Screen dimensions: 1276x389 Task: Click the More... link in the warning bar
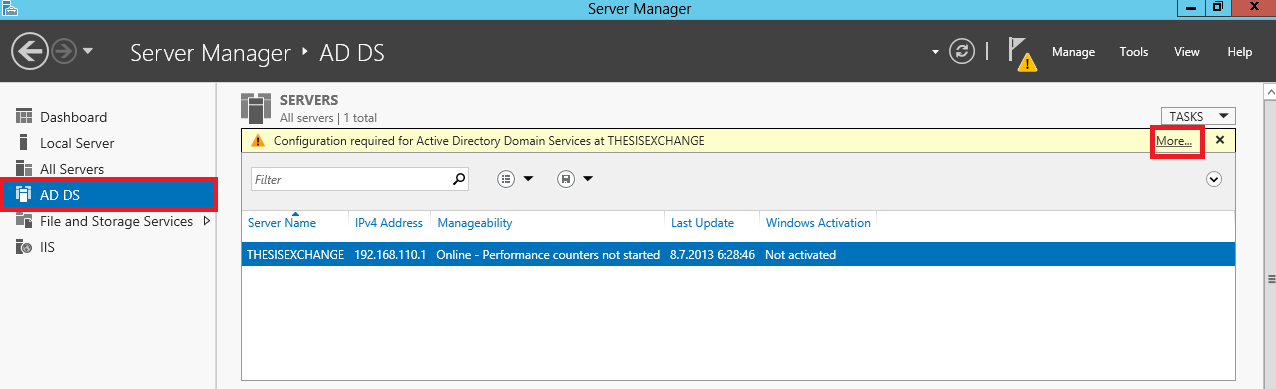pos(1174,141)
